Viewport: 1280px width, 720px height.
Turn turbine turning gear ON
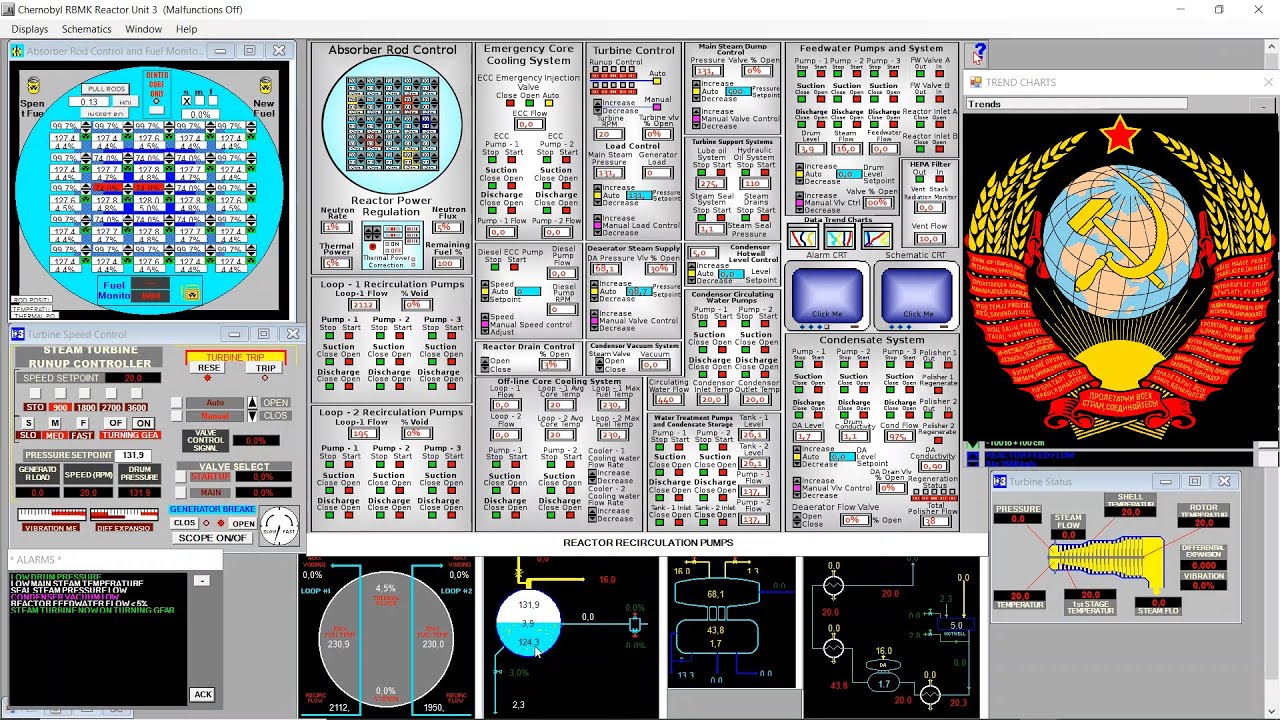click(143, 423)
